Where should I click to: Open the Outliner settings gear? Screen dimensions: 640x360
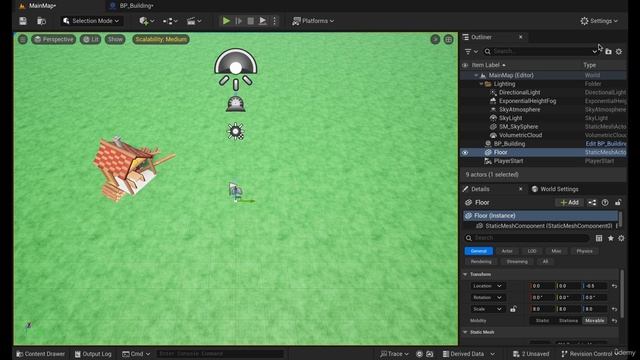point(619,51)
